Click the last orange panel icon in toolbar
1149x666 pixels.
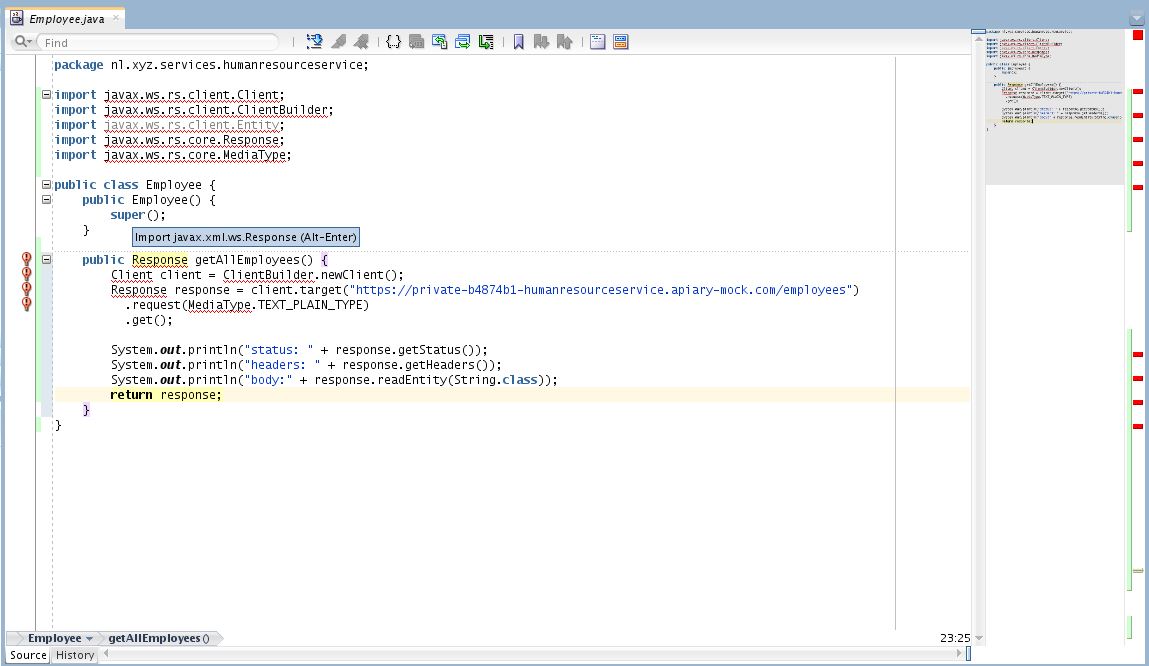620,42
